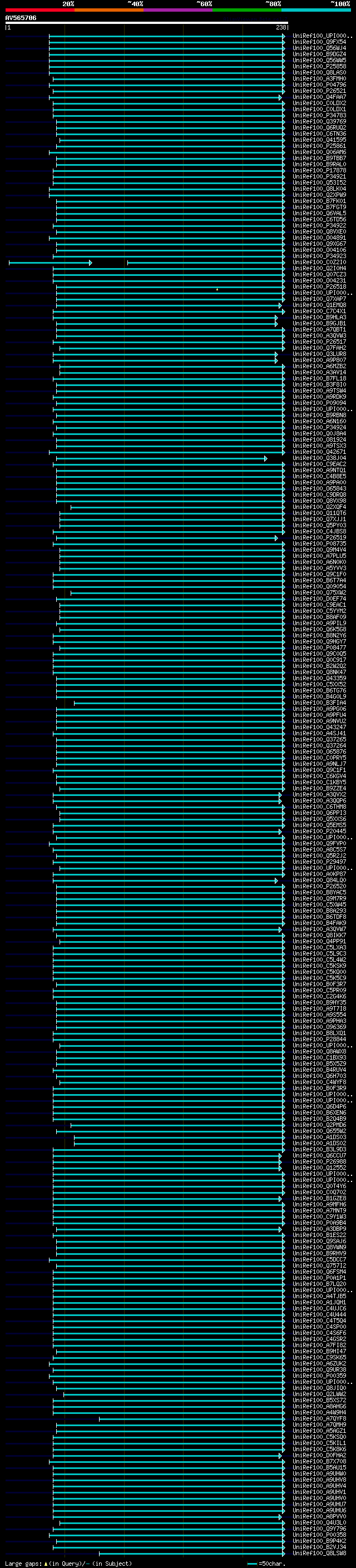
Task: Click the AV565706 query name label
Action: click(x=21, y=18)
